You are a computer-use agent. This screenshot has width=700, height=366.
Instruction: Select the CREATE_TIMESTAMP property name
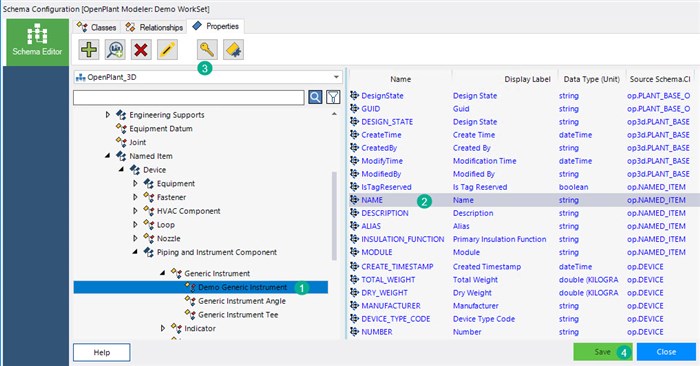pyautogui.click(x=397, y=266)
